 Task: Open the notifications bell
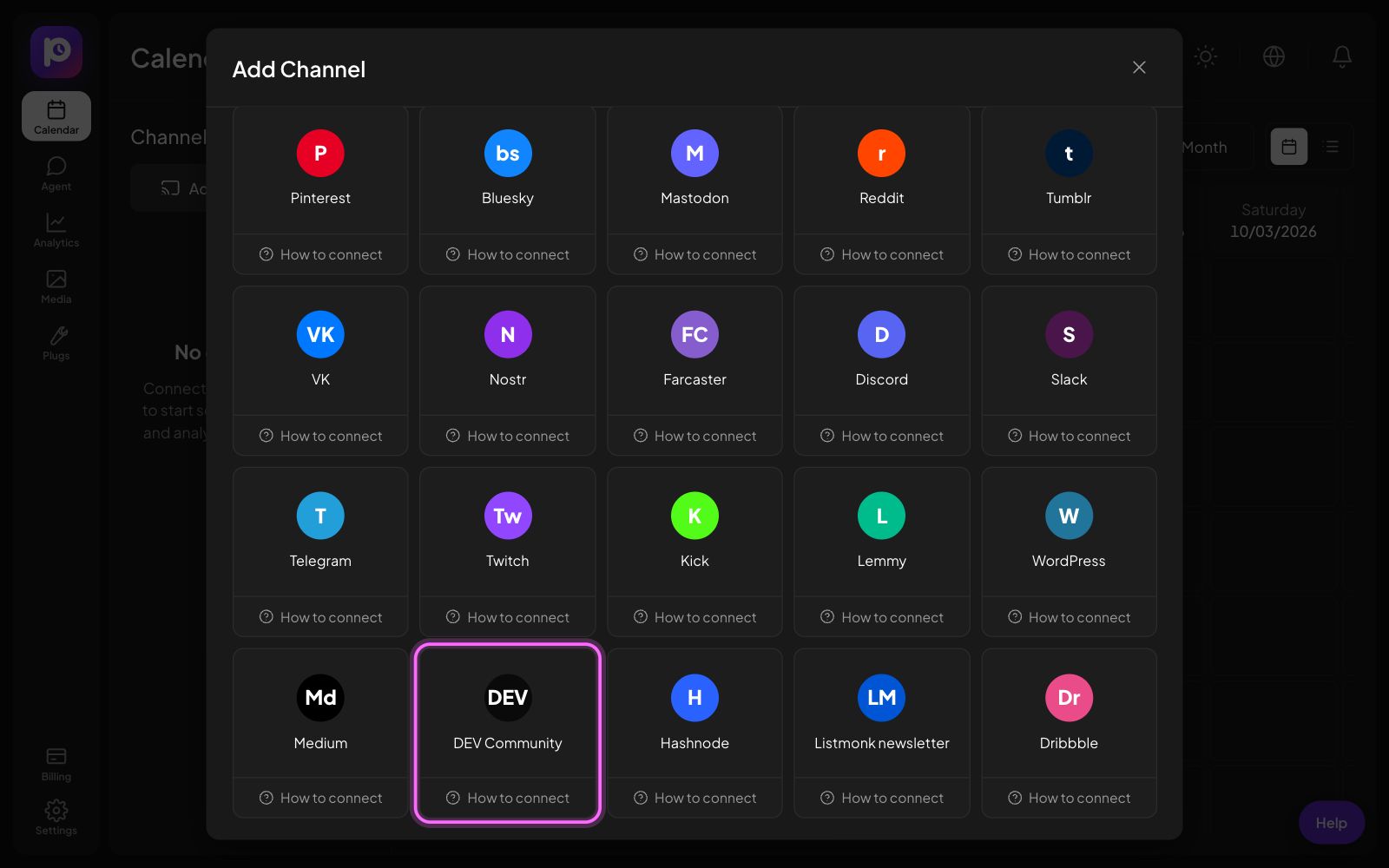[1342, 56]
